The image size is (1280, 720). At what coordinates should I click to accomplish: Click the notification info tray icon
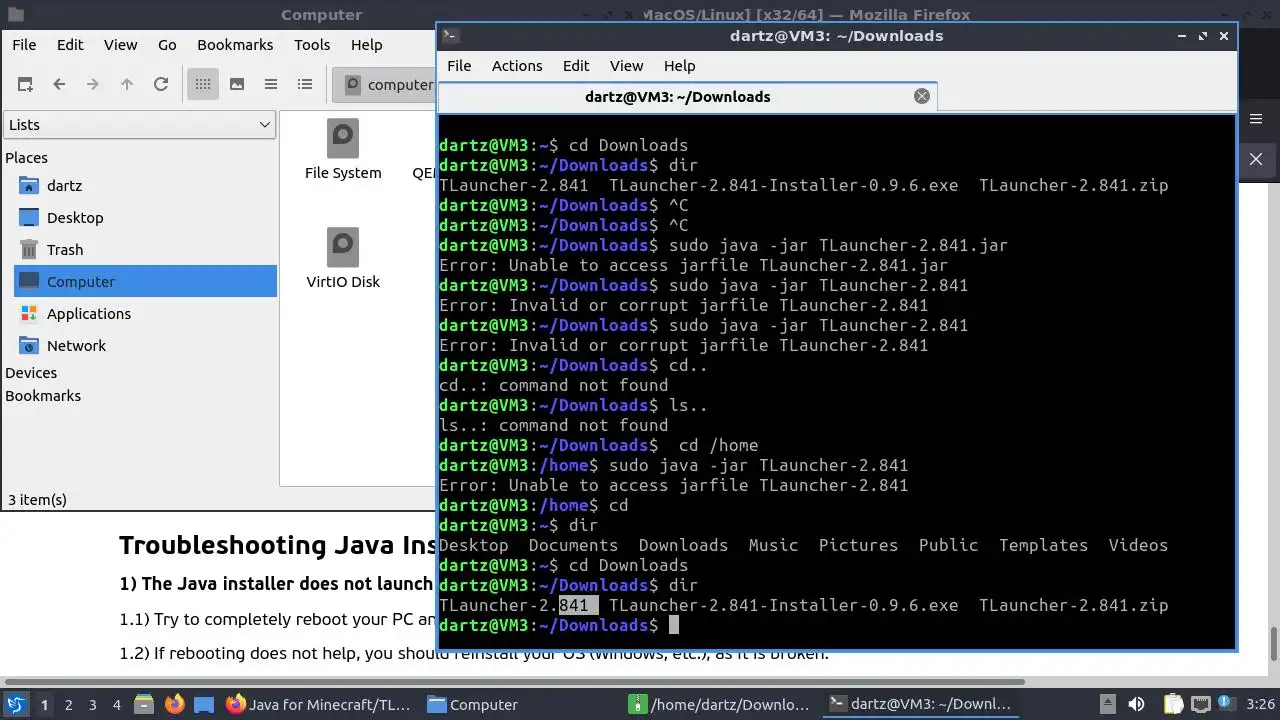[1226, 704]
